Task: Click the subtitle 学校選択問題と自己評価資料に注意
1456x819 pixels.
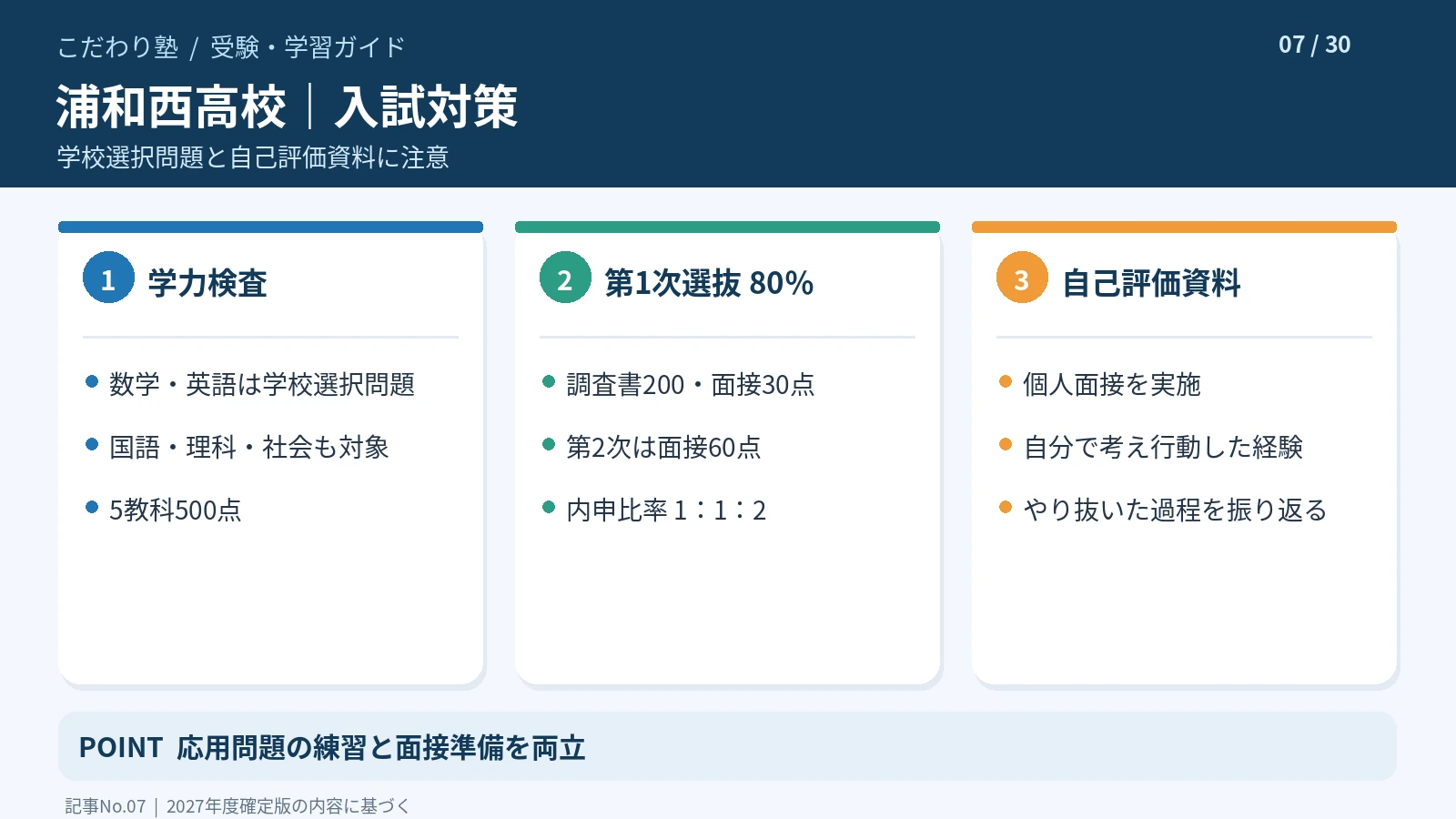Action: [253, 157]
